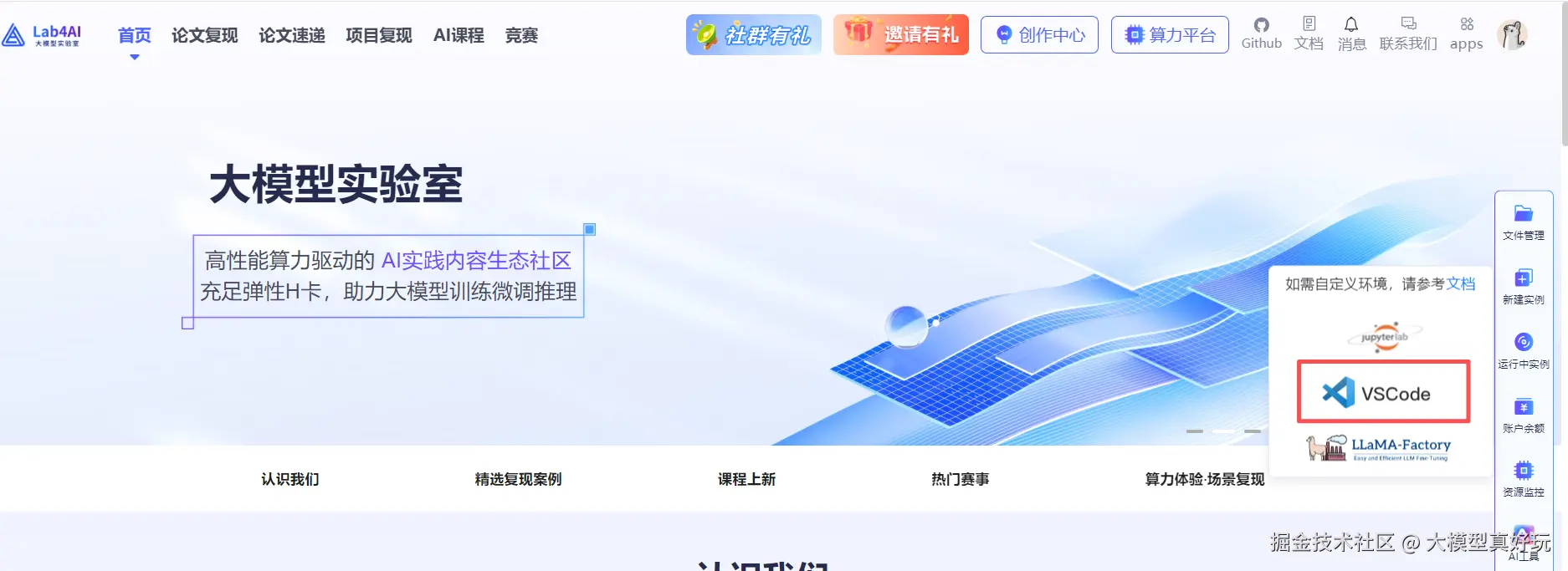
Task: Open 账户余额 sidebar icon
Action: pos(1524,416)
